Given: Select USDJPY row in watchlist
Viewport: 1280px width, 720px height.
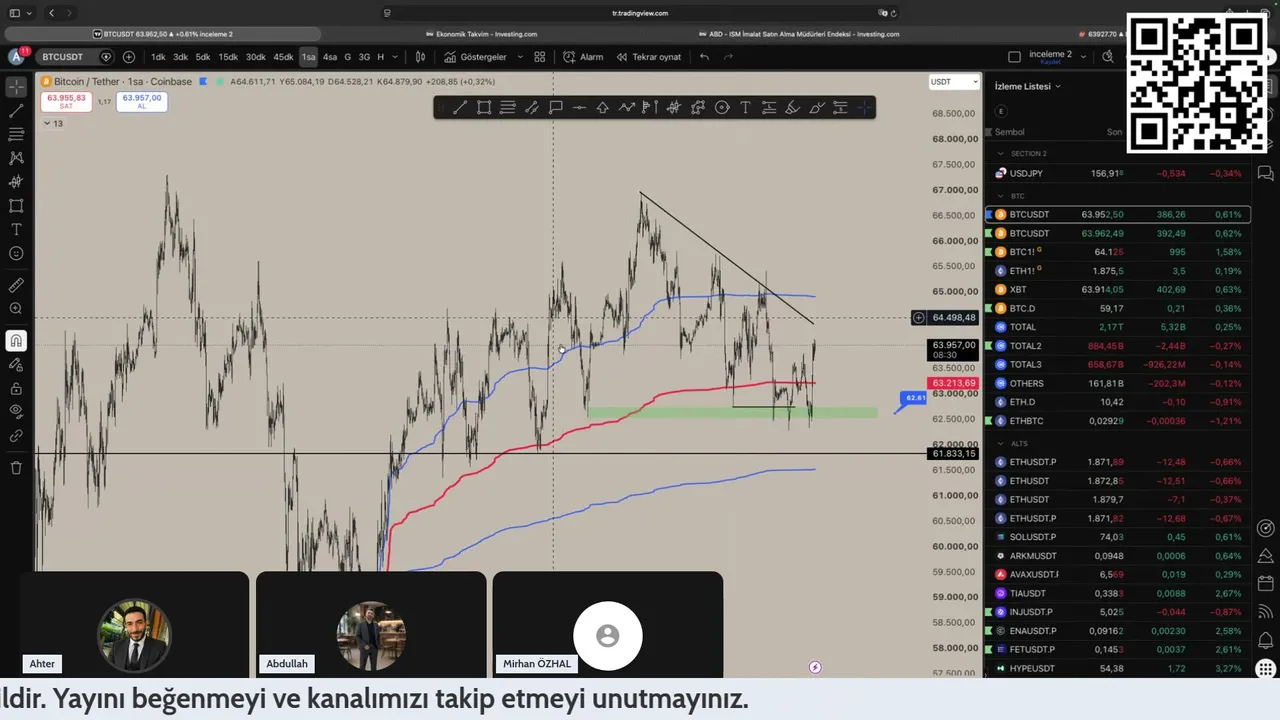Looking at the screenshot, I should (1118, 173).
